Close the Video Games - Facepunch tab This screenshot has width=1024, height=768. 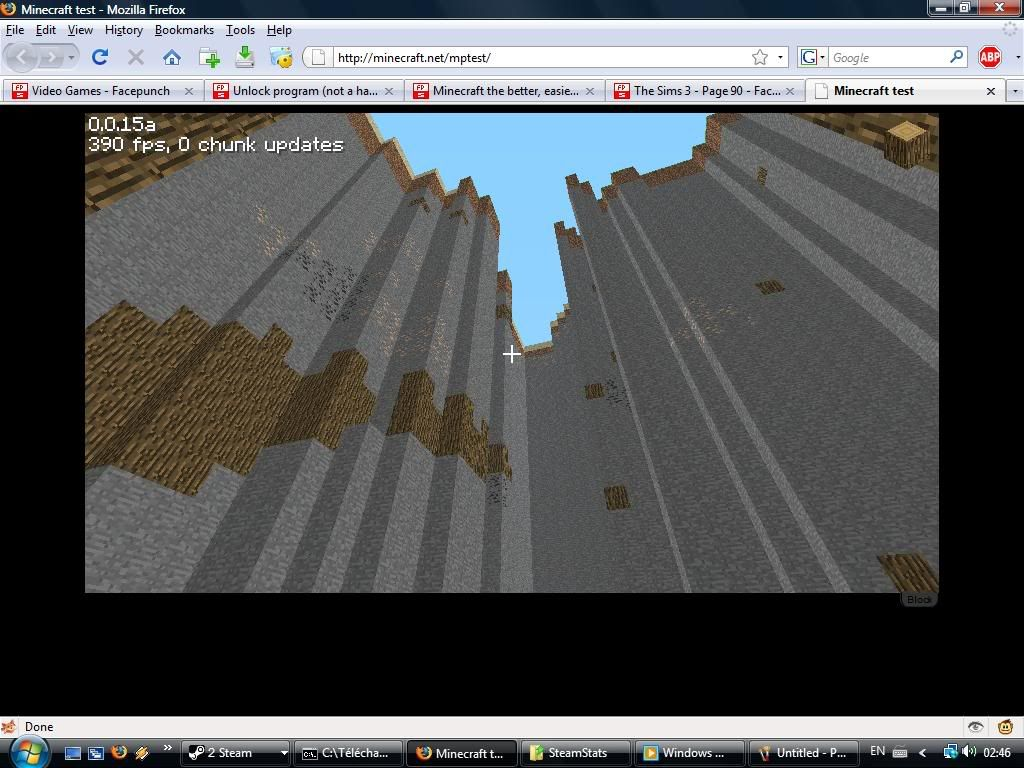pyautogui.click(x=189, y=91)
